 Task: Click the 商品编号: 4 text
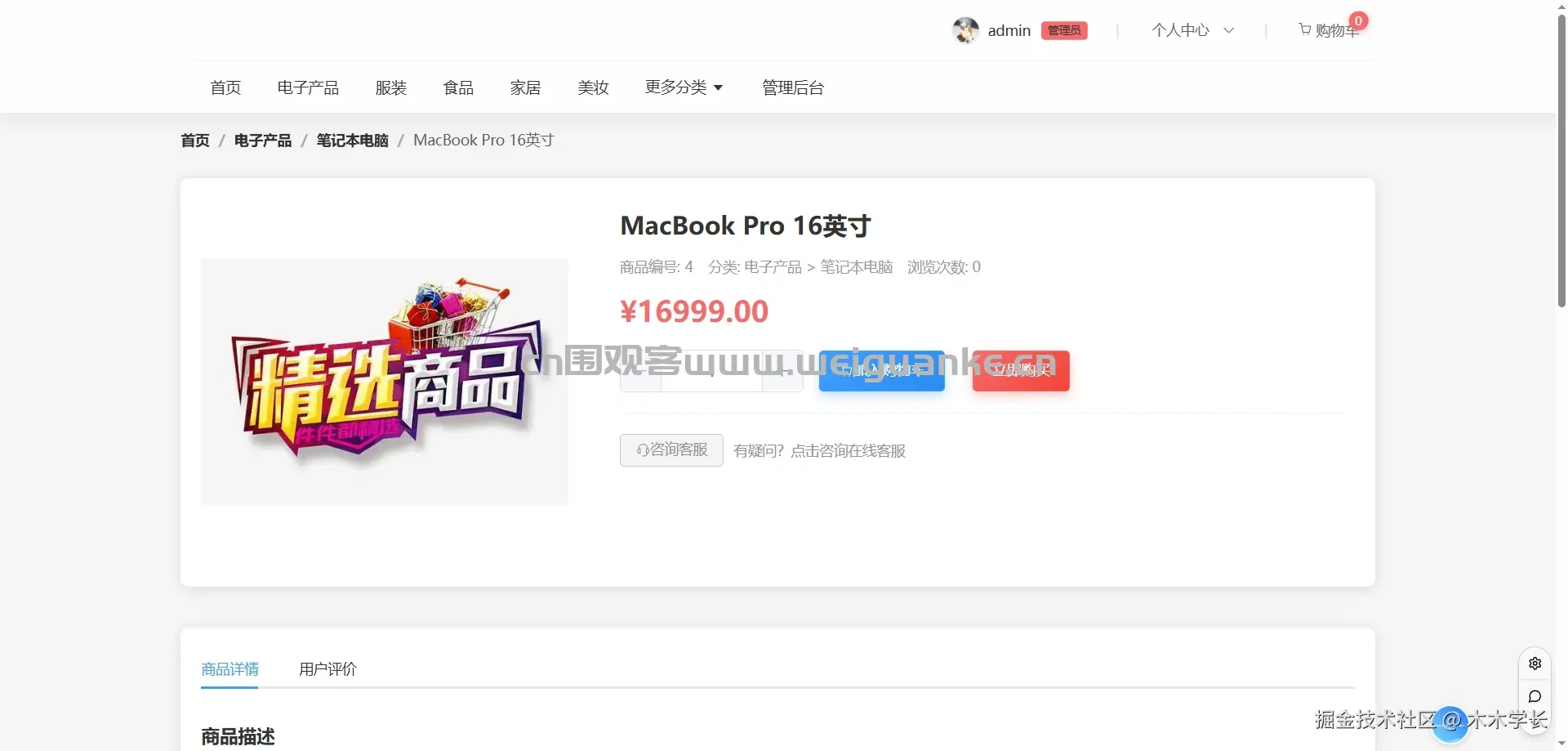click(x=657, y=267)
